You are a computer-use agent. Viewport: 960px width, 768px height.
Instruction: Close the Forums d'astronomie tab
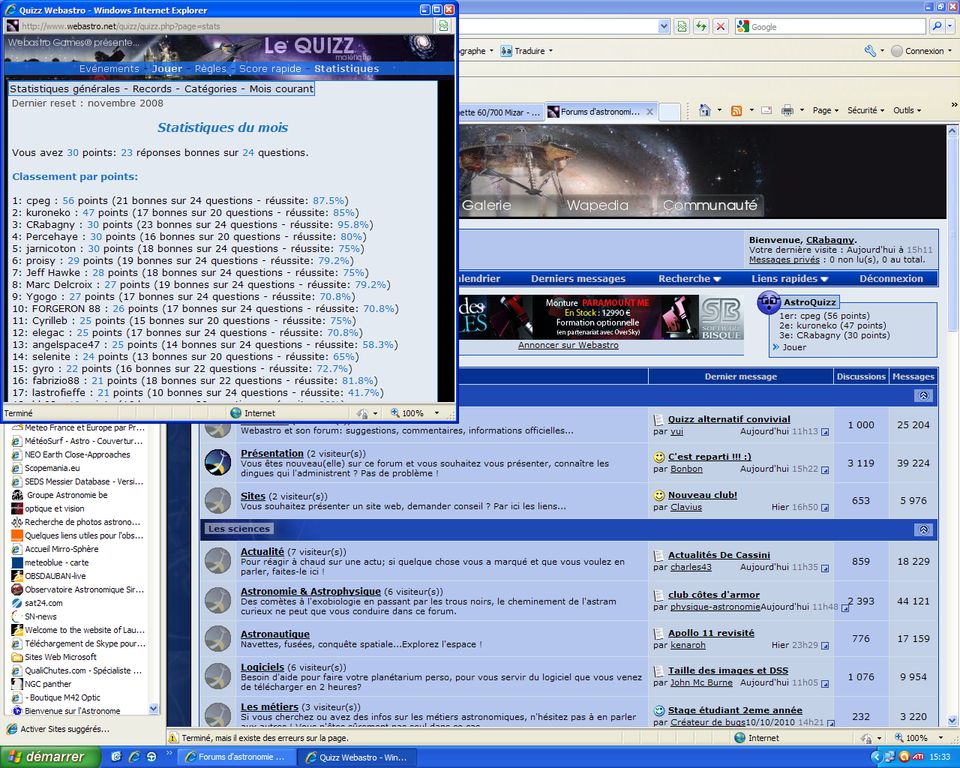650,111
